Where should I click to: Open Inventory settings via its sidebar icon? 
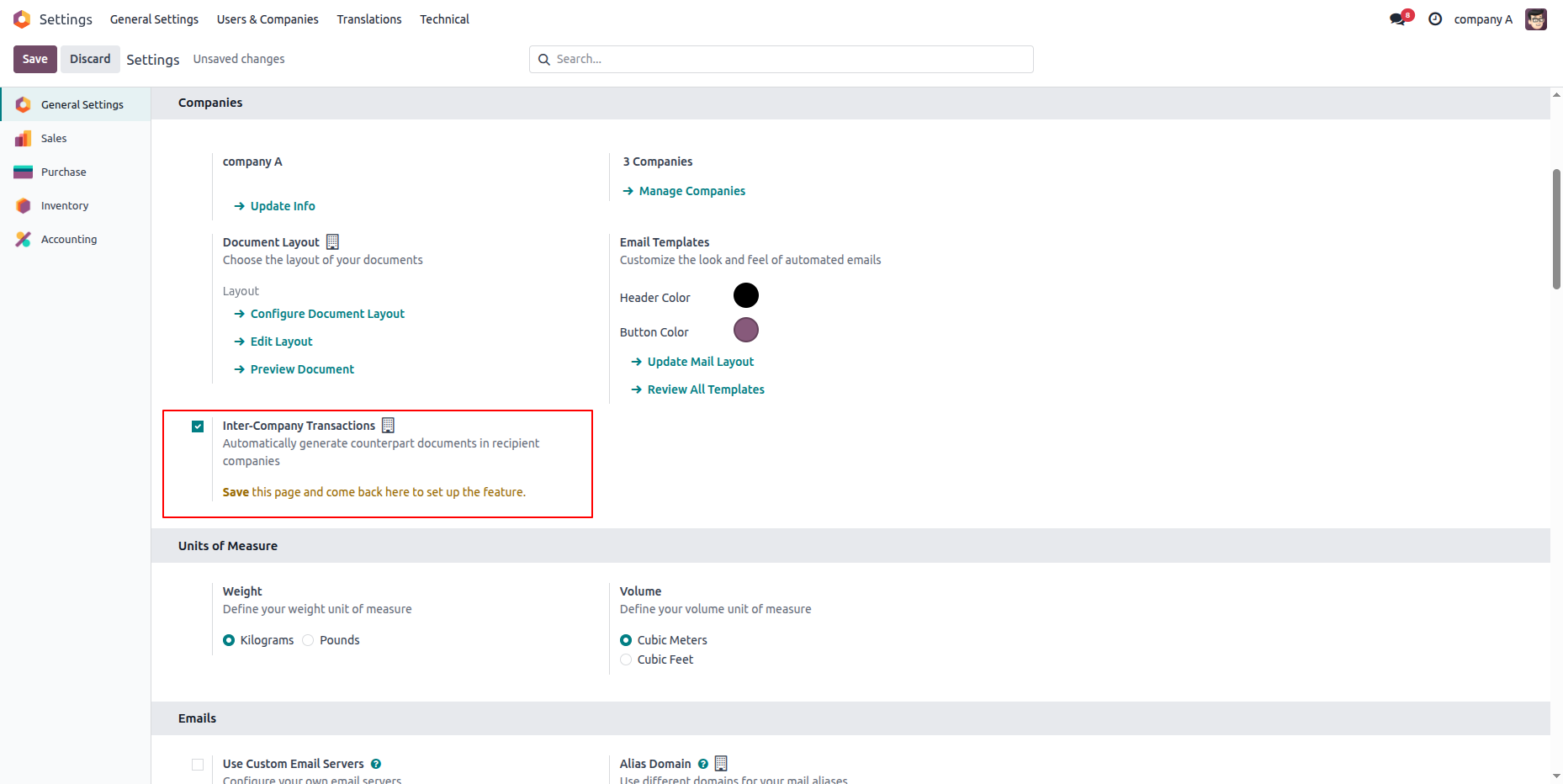click(x=24, y=205)
